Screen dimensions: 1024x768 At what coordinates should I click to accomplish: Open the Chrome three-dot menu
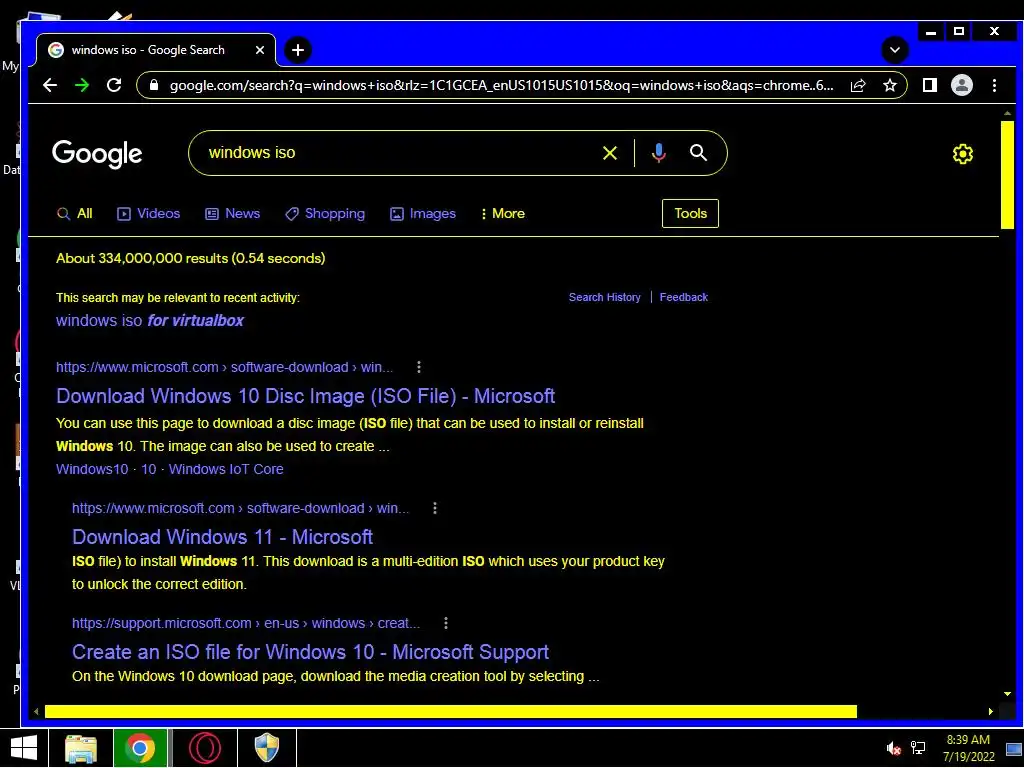994,86
